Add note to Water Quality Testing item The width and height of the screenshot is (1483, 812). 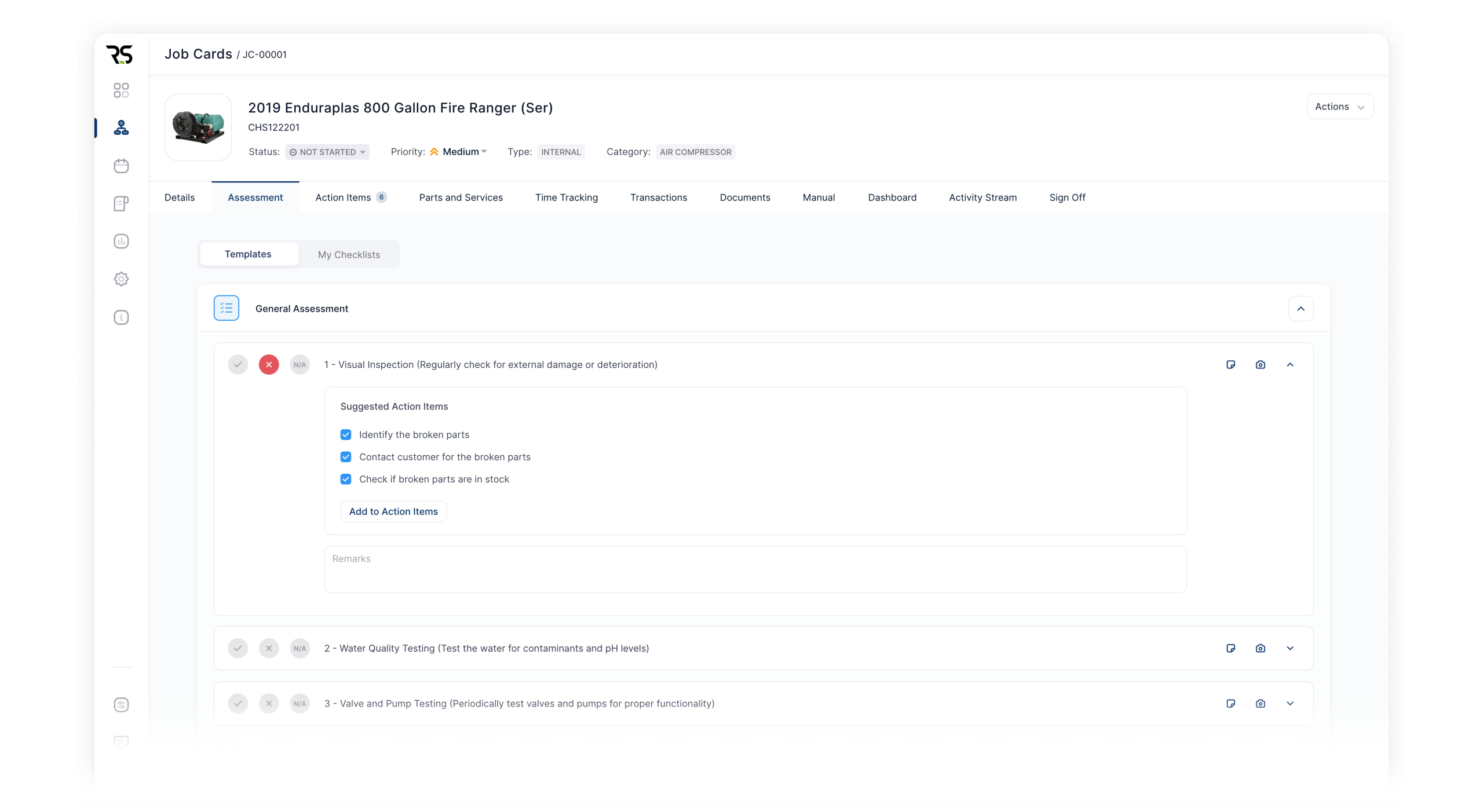point(1230,648)
